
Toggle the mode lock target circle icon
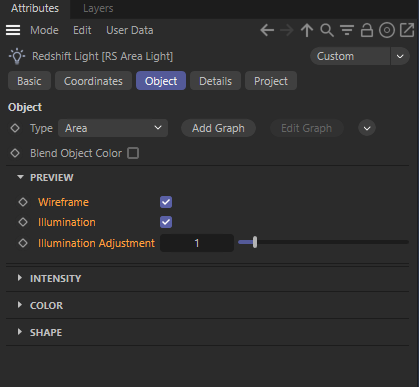coord(387,30)
